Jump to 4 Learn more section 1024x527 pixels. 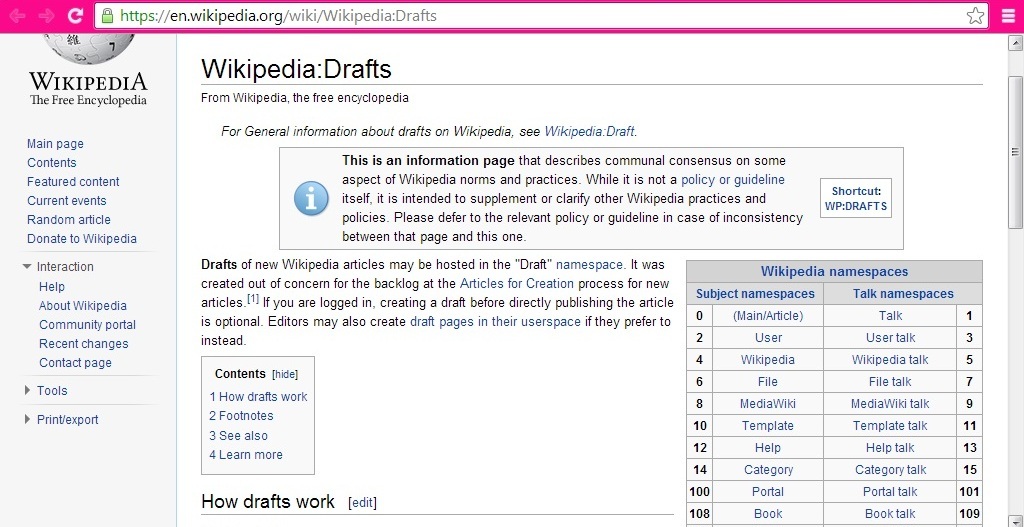point(246,455)
